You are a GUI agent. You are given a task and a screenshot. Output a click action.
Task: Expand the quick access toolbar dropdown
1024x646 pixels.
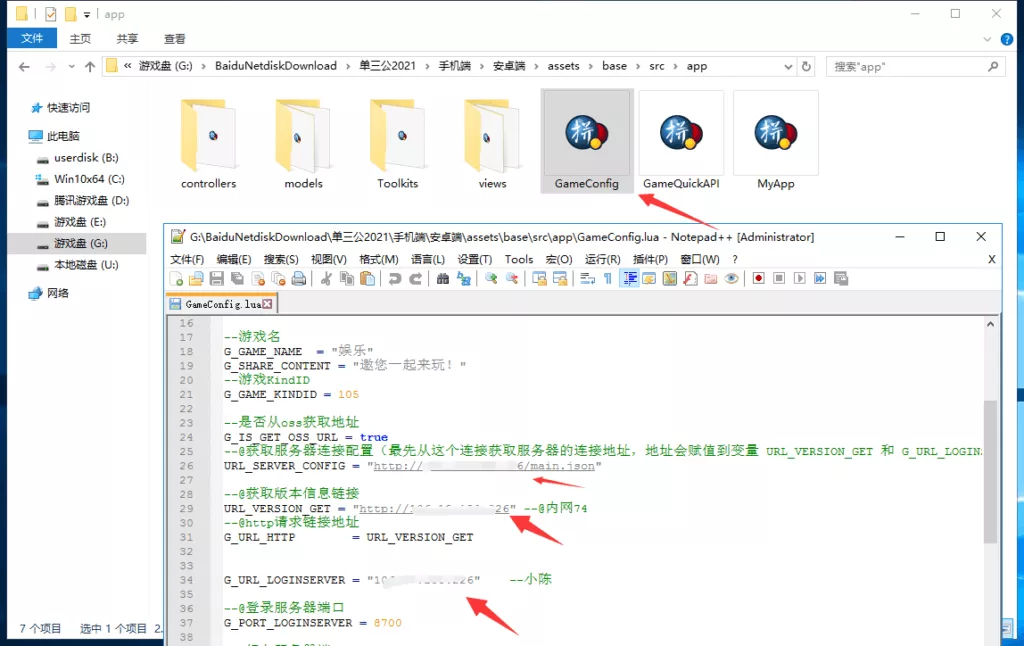coord(86,15)
